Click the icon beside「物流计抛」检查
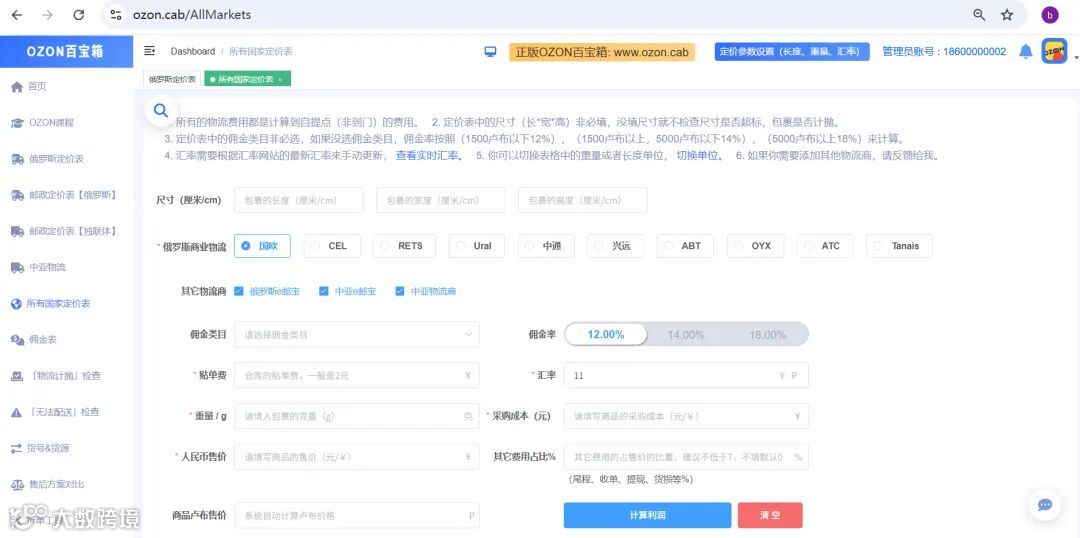 pyautogui.click(x=17, y=376)
